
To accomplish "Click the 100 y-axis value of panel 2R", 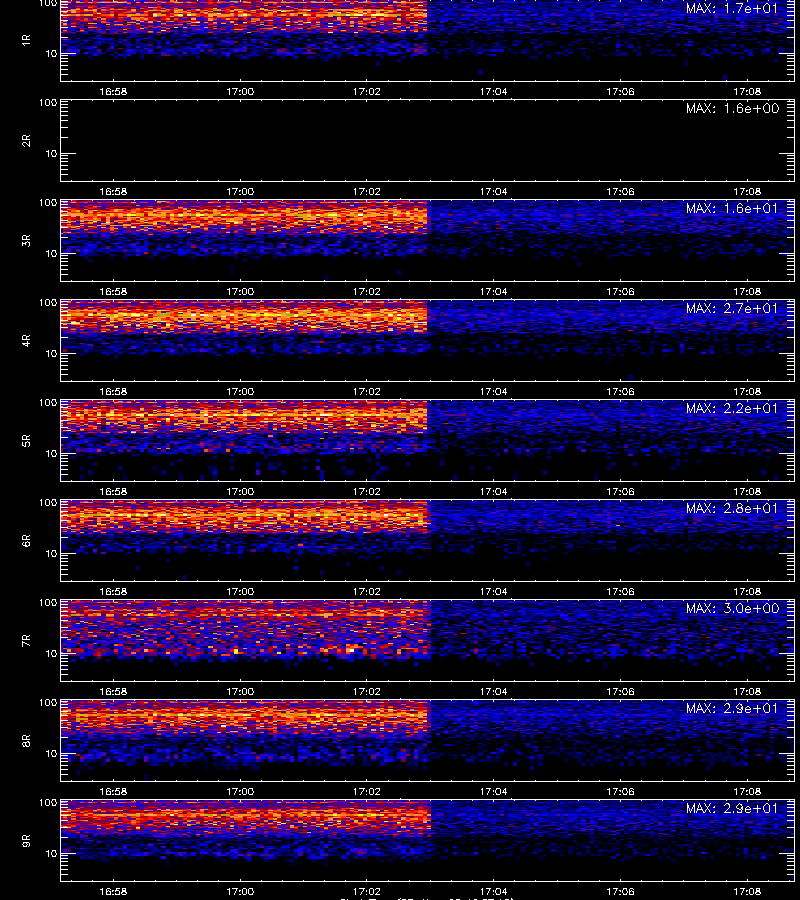I will click(48, 103).
